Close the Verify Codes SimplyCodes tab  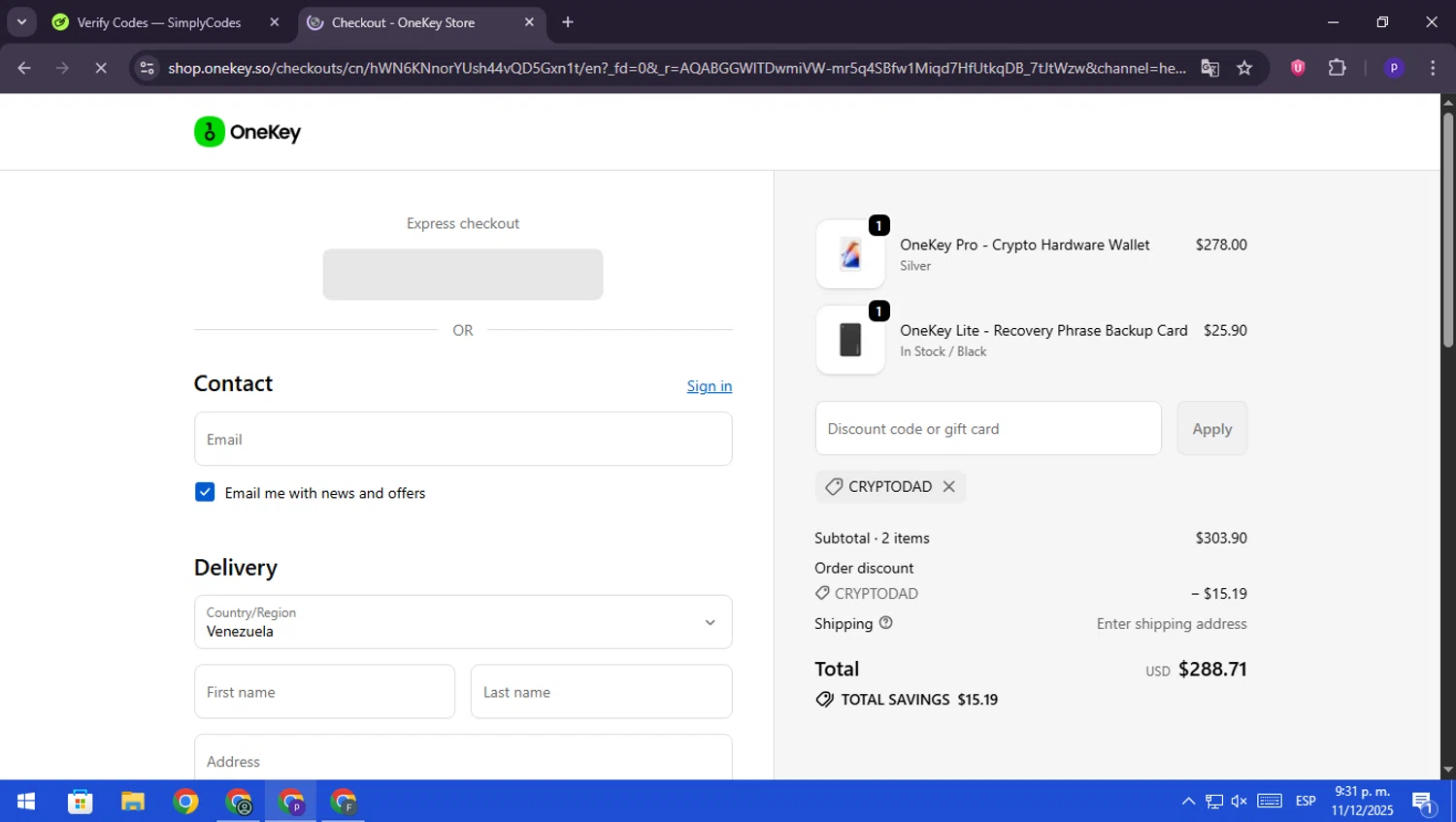point(275,22)
